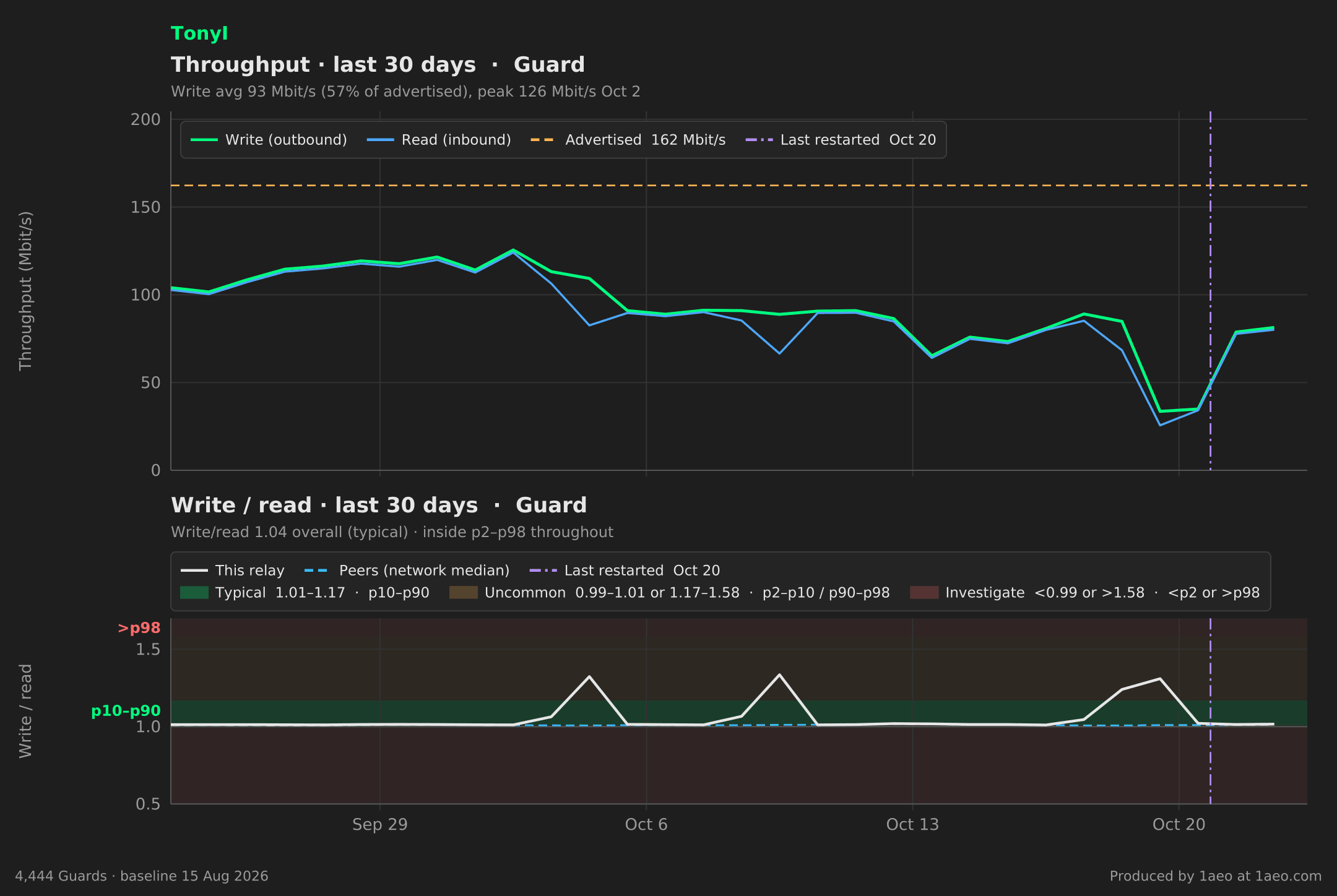Image resolution: width=1337 pixels, height=896 pixels.
Task: Click the brown Uncommon legend swatch
Action: (464, 593)
